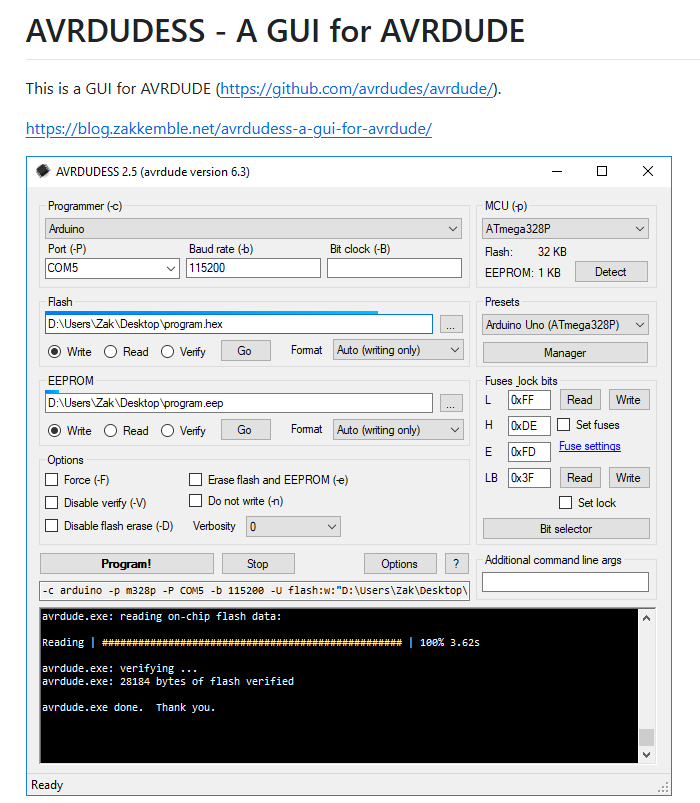Click the AVRDUDESS chip icon in title bar
This screenshot has width=700, height=803.
[43, 171]
